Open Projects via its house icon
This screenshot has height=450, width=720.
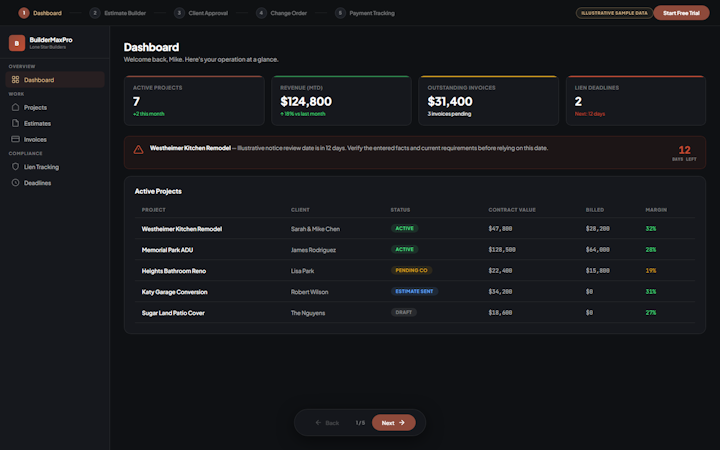[15, 107]
